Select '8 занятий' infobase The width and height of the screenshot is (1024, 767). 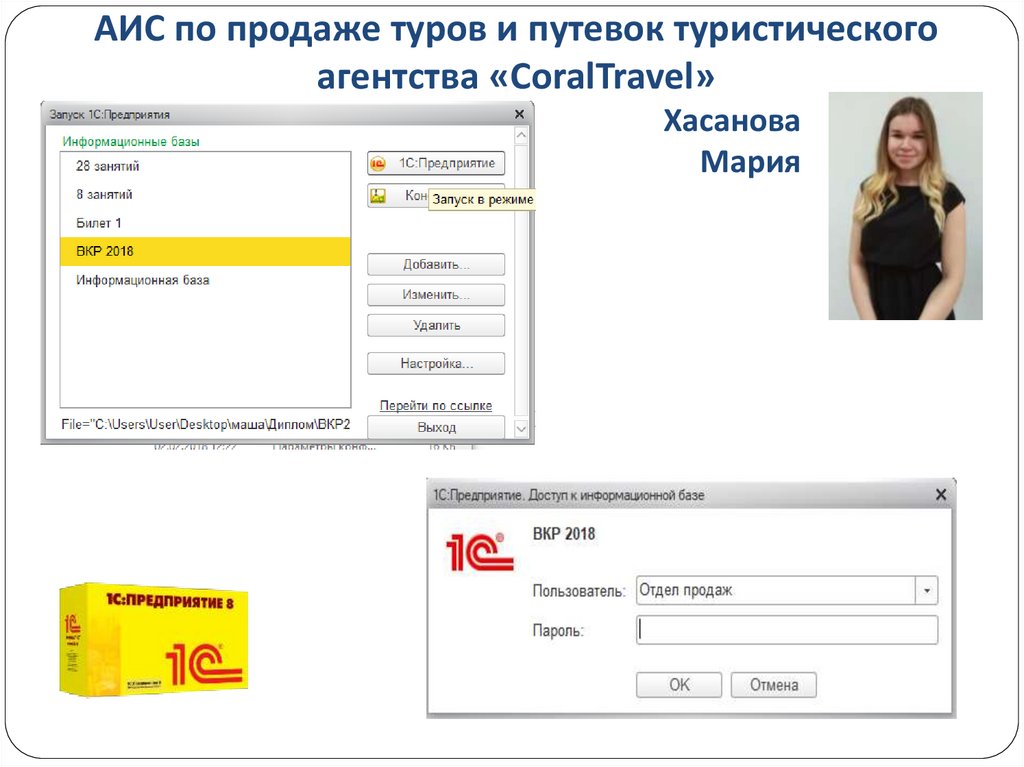[x=205, y=195]
